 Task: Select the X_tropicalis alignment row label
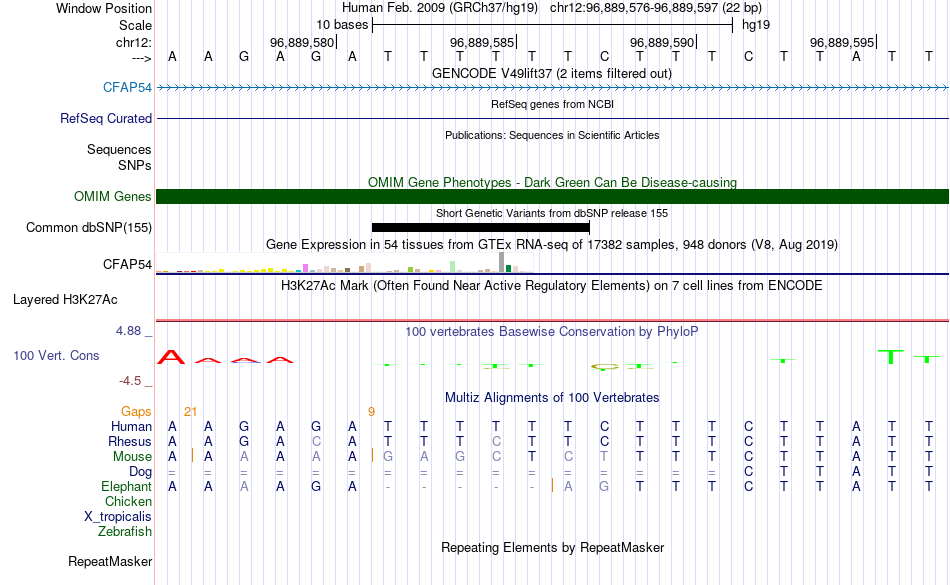point(118,517)
